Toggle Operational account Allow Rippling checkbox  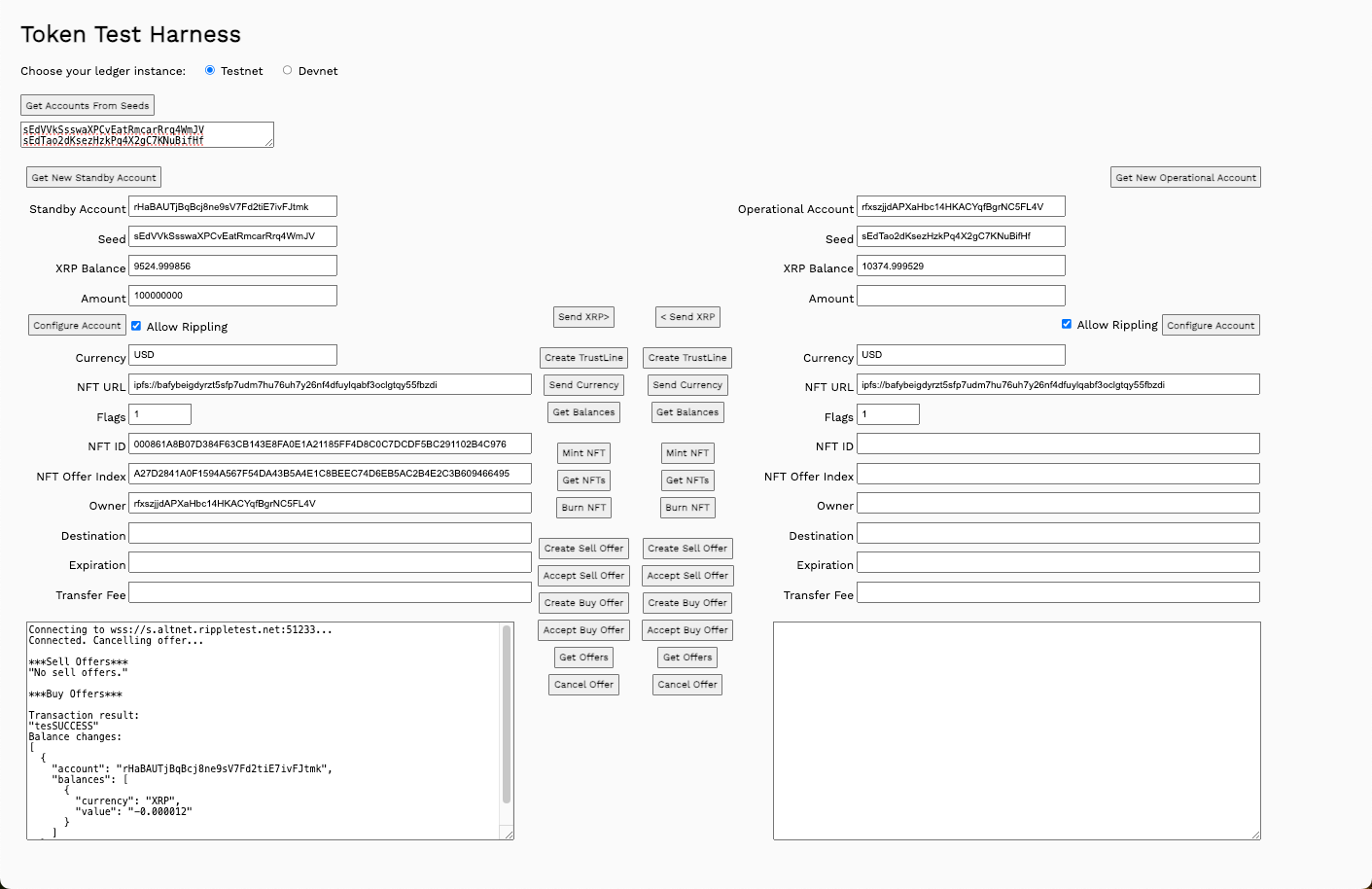1067,324
